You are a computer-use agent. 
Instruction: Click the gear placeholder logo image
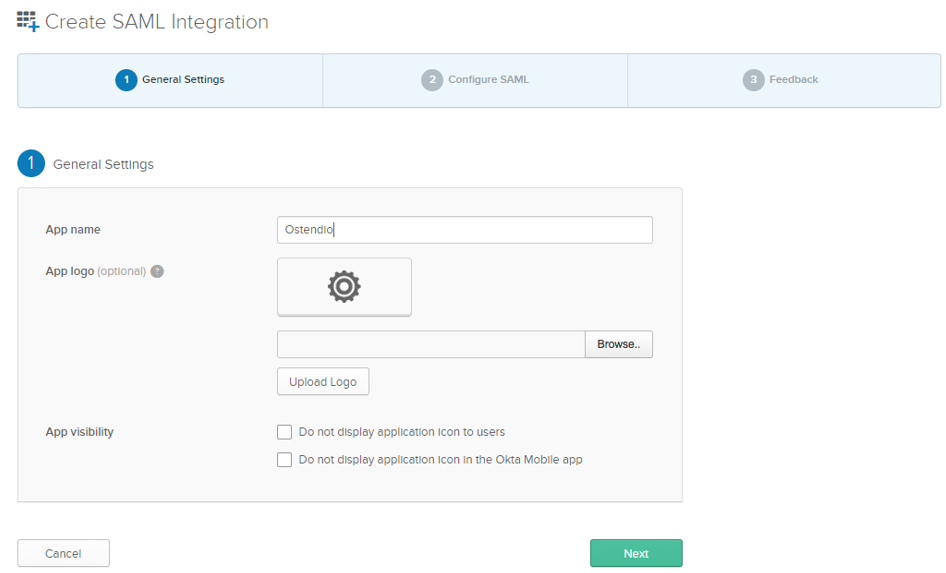(x=344, y=286)
